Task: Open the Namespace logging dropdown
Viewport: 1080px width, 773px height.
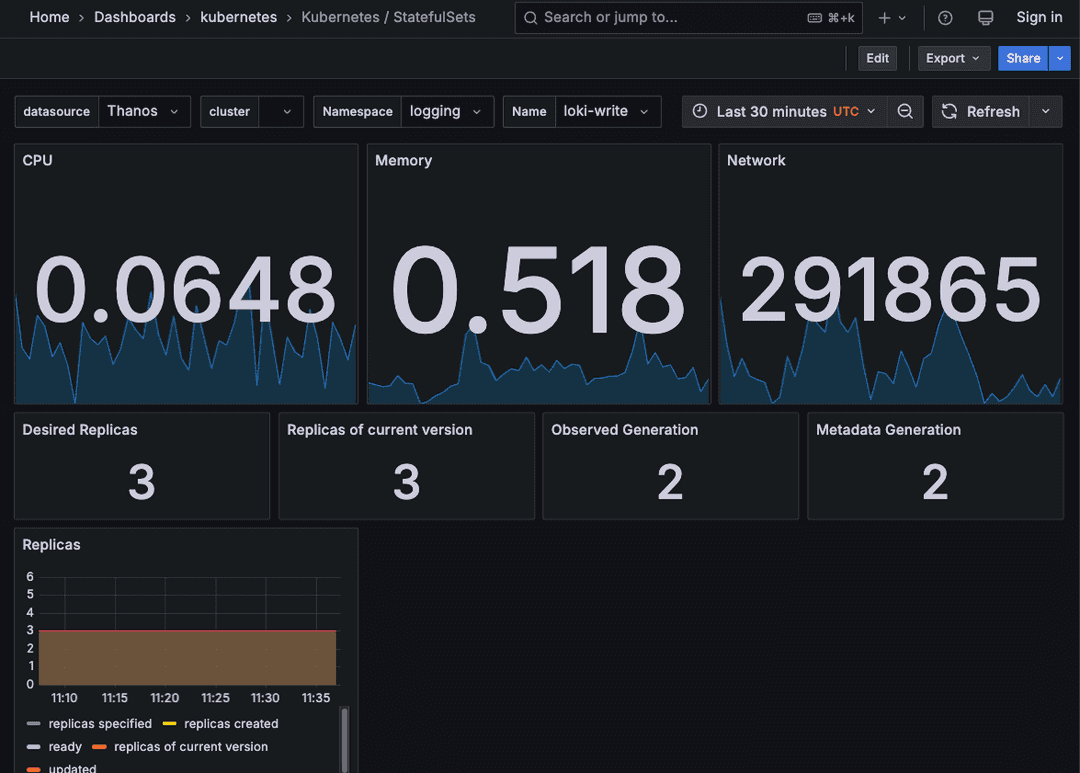Action: (446, 112)
